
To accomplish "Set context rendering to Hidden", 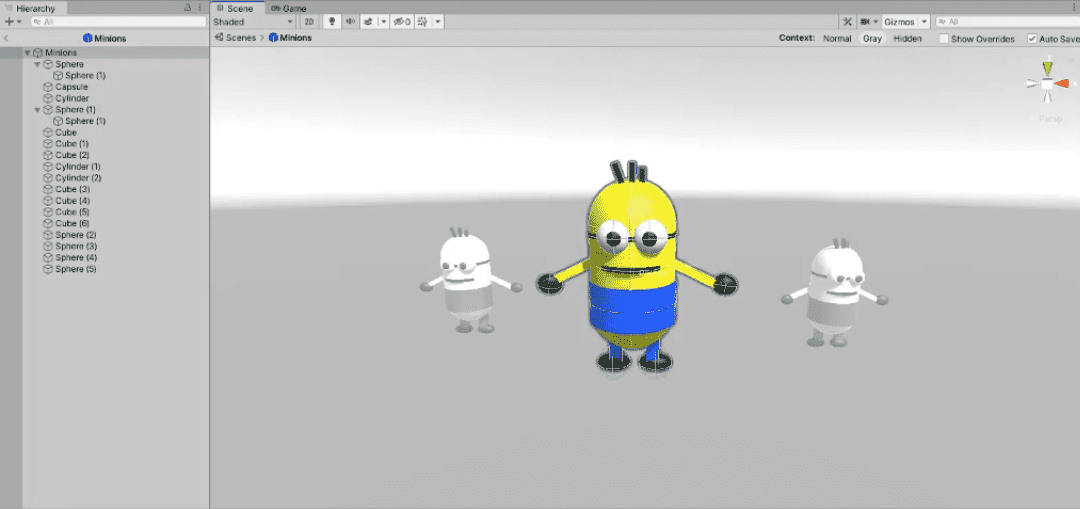I will click(x=907, y=39).
